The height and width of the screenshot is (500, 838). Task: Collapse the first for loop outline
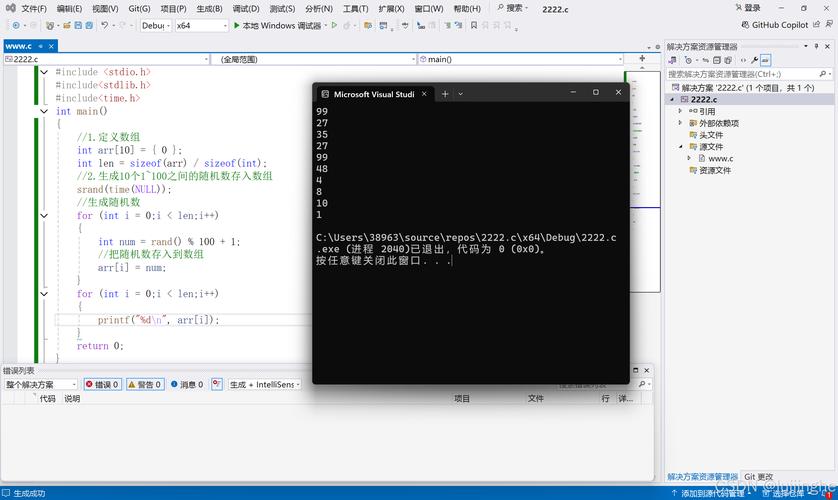44,216
